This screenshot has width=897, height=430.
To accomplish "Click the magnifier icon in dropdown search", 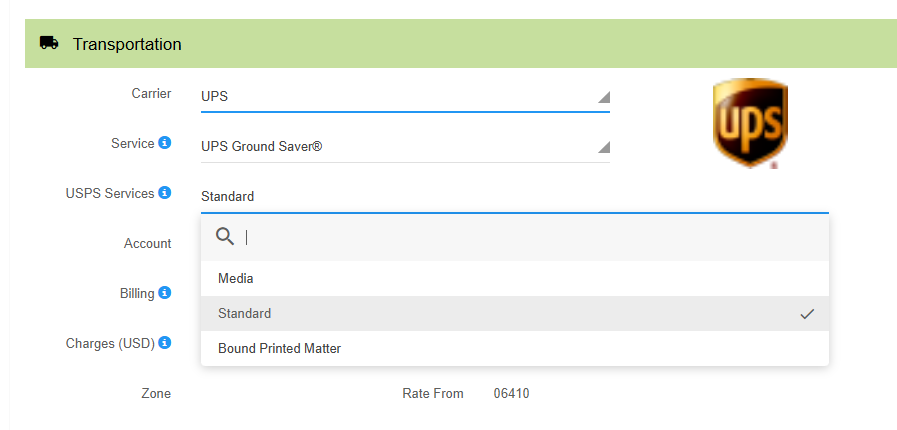I will (x=225, y=236).
